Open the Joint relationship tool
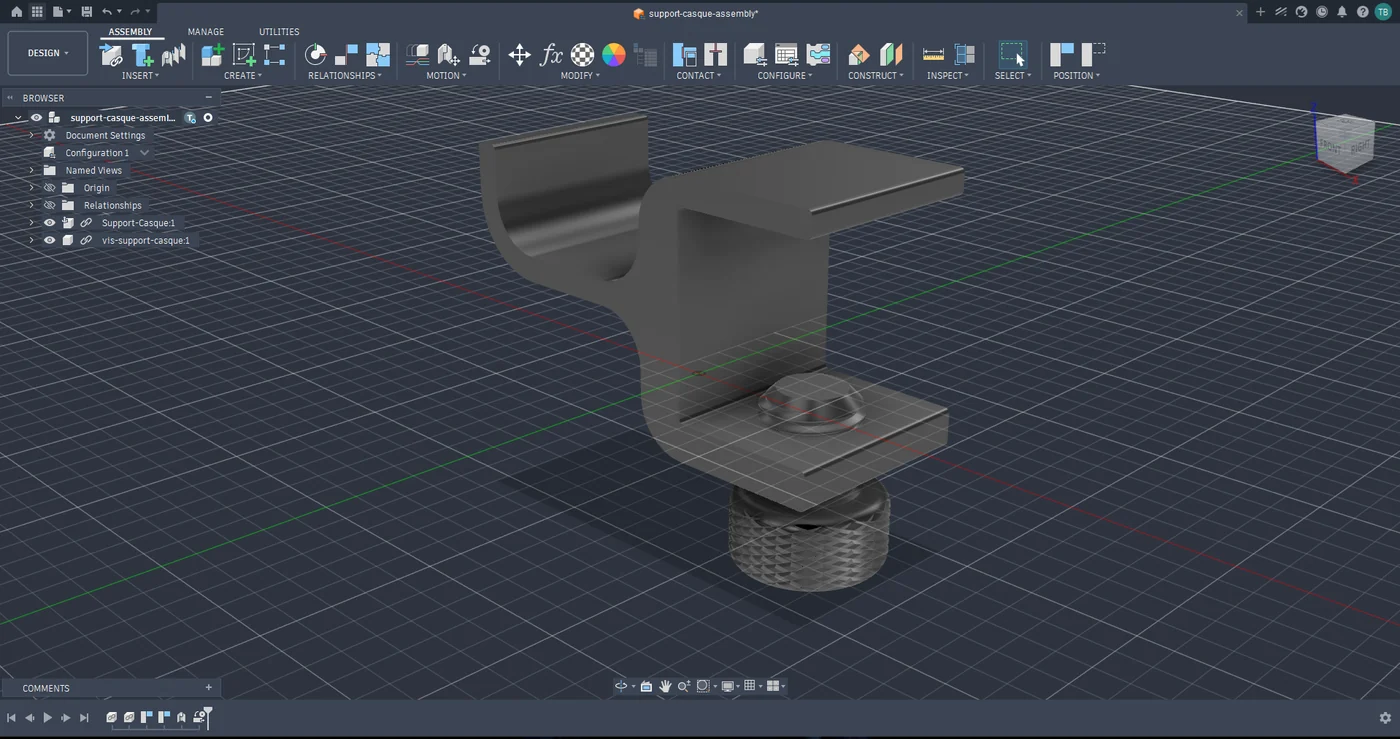 click(x=316, y=54)
